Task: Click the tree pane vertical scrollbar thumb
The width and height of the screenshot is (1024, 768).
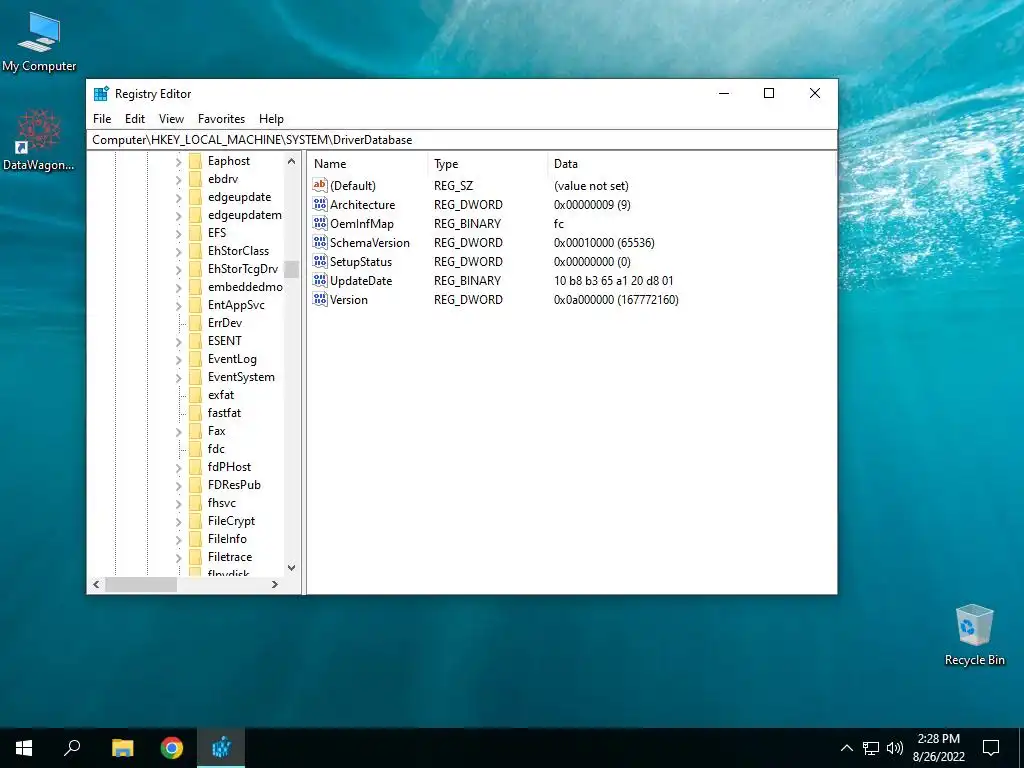Action: pos(291,269)
